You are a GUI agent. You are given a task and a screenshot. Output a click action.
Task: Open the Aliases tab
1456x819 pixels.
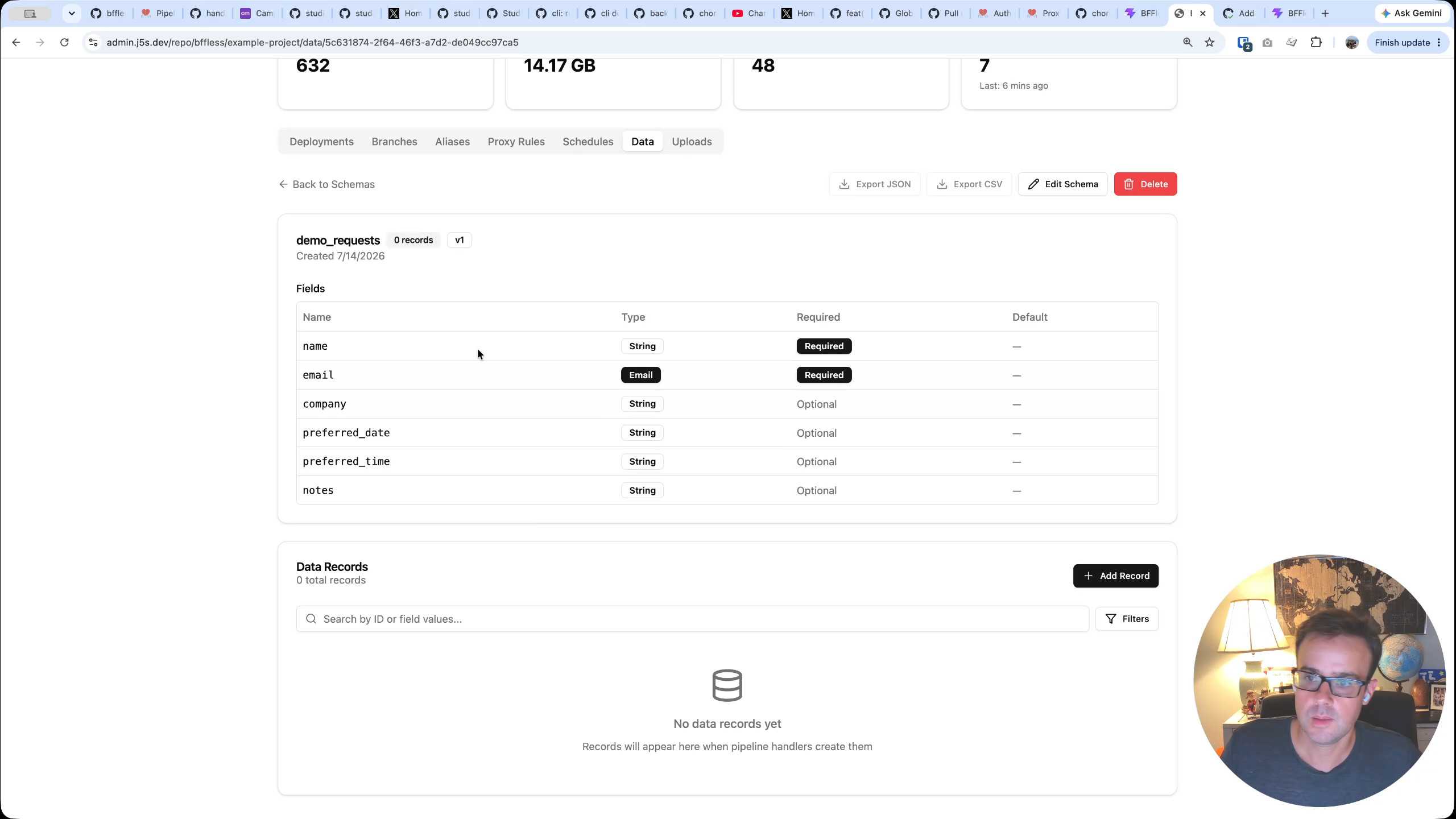tap(452, 142)
